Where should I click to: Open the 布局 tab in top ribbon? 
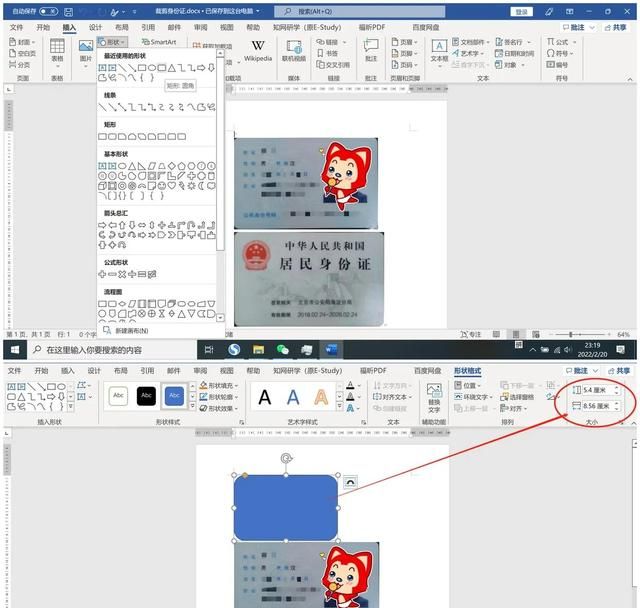(121, 28)
